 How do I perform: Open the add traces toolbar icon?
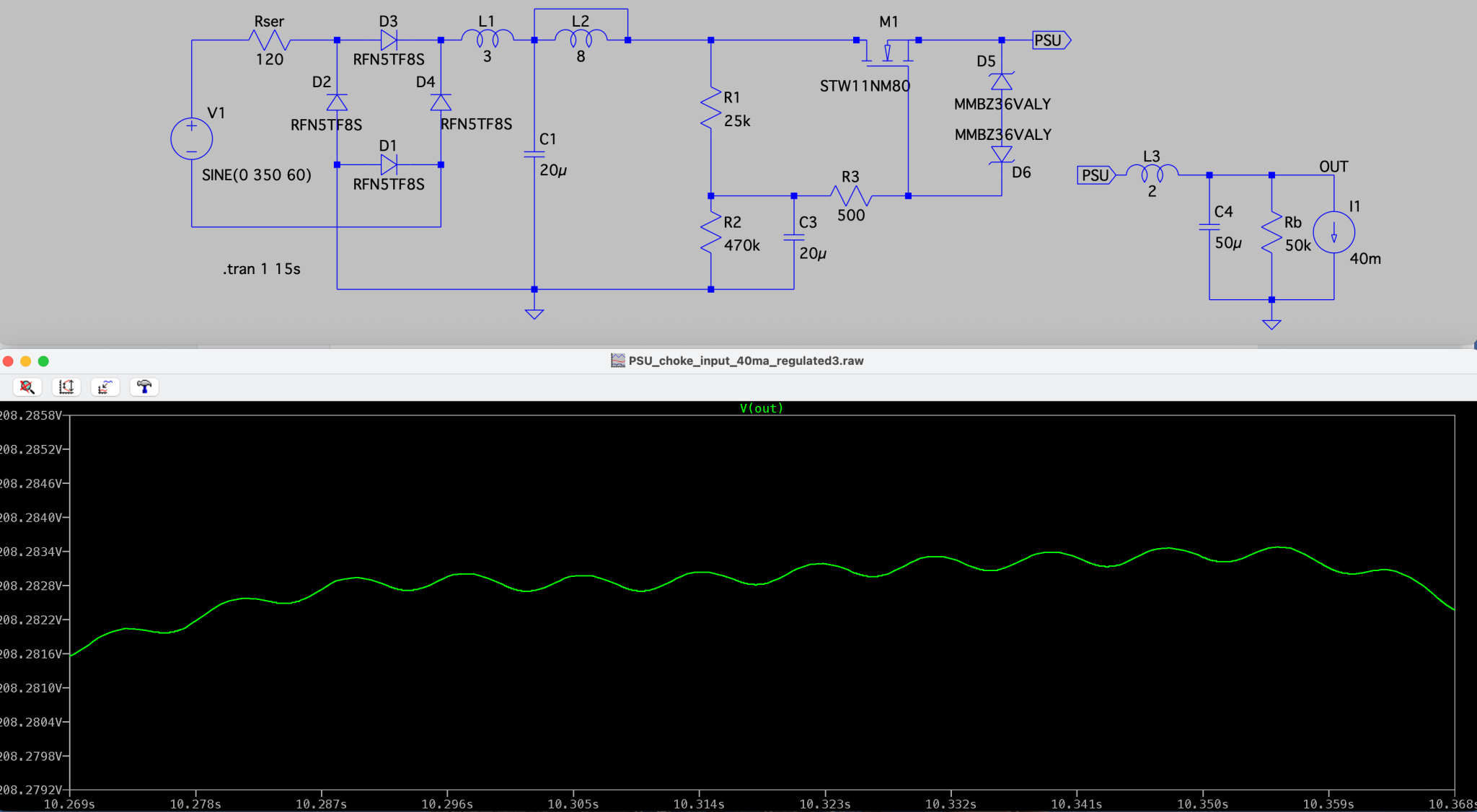[x=105, y=387]
